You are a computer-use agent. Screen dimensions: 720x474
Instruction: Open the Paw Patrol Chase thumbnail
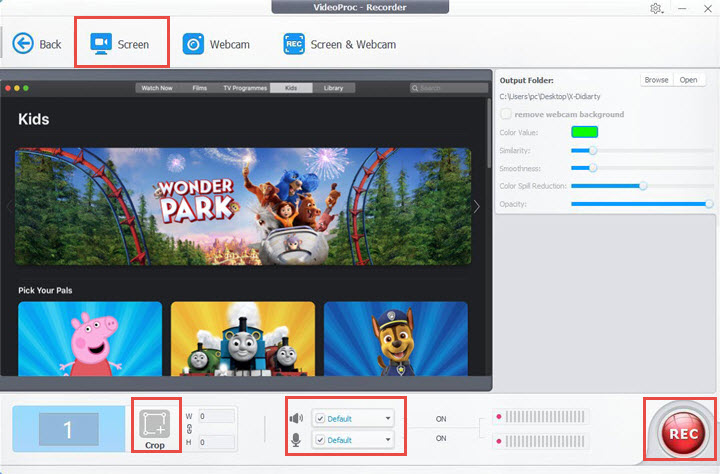396,339
